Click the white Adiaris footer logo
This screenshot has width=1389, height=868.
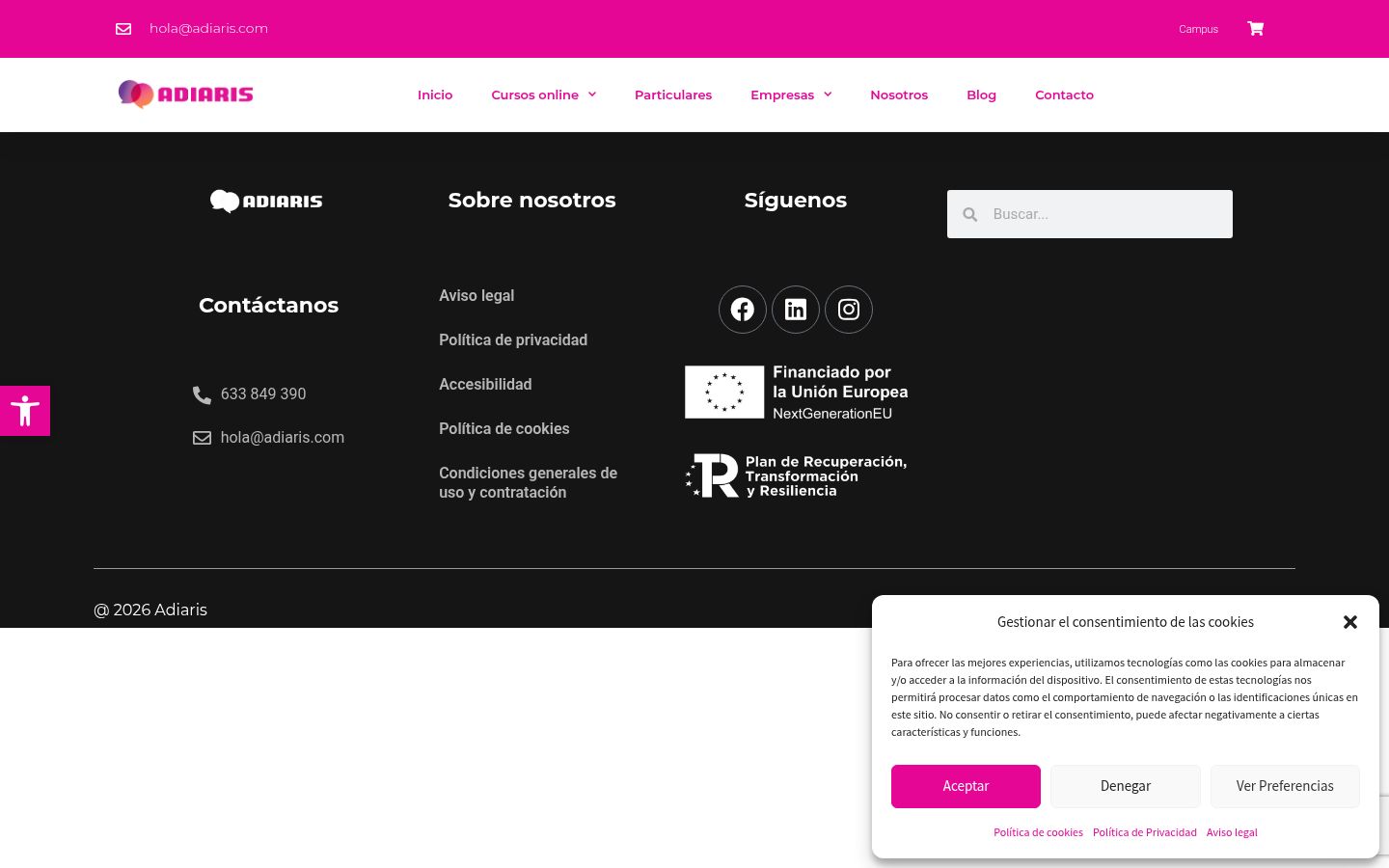(266, 201)
